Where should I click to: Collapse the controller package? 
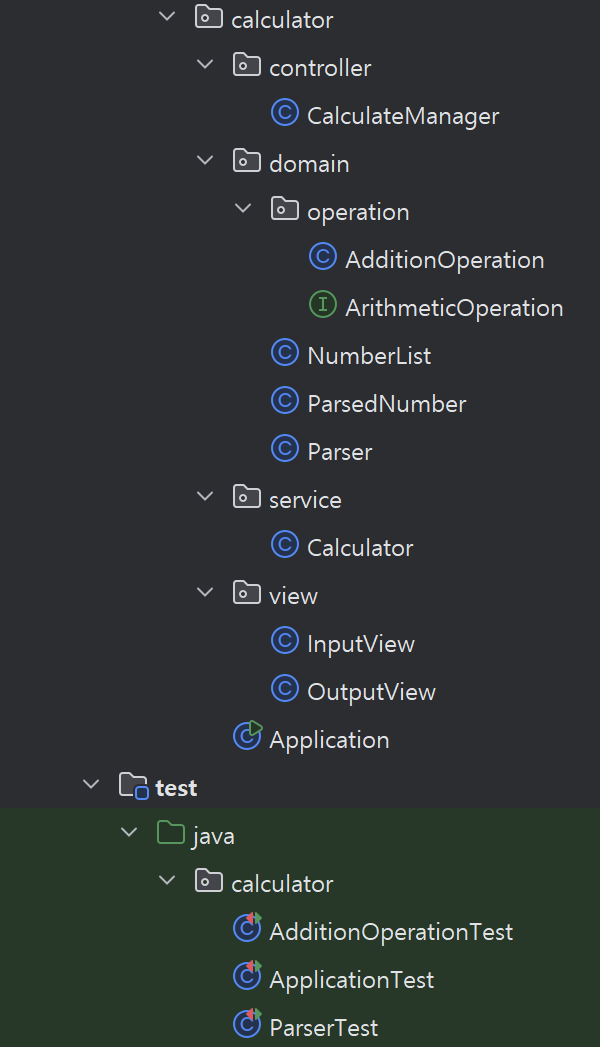[205, 65]
